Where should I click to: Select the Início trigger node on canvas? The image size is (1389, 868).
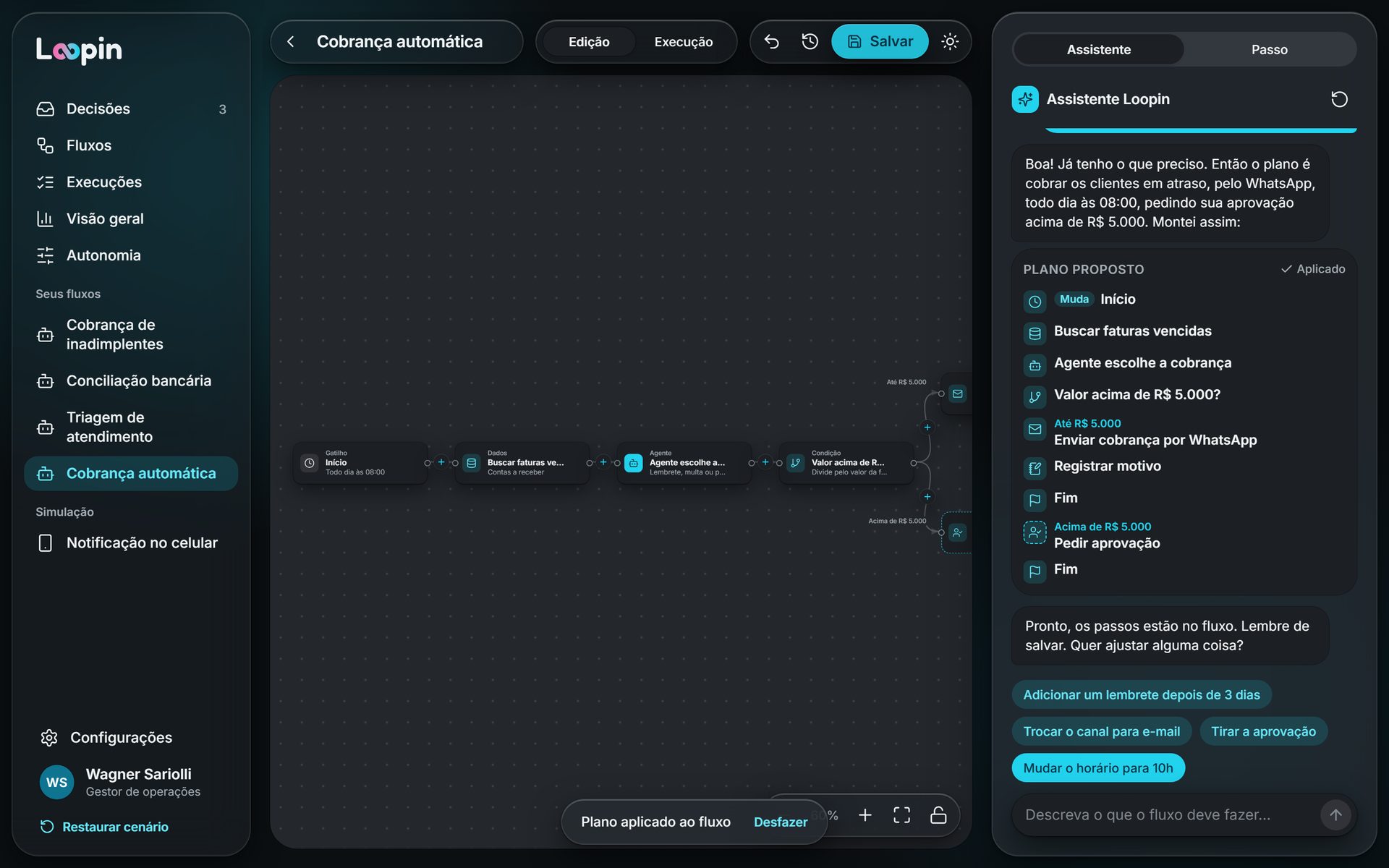[360, 463]
